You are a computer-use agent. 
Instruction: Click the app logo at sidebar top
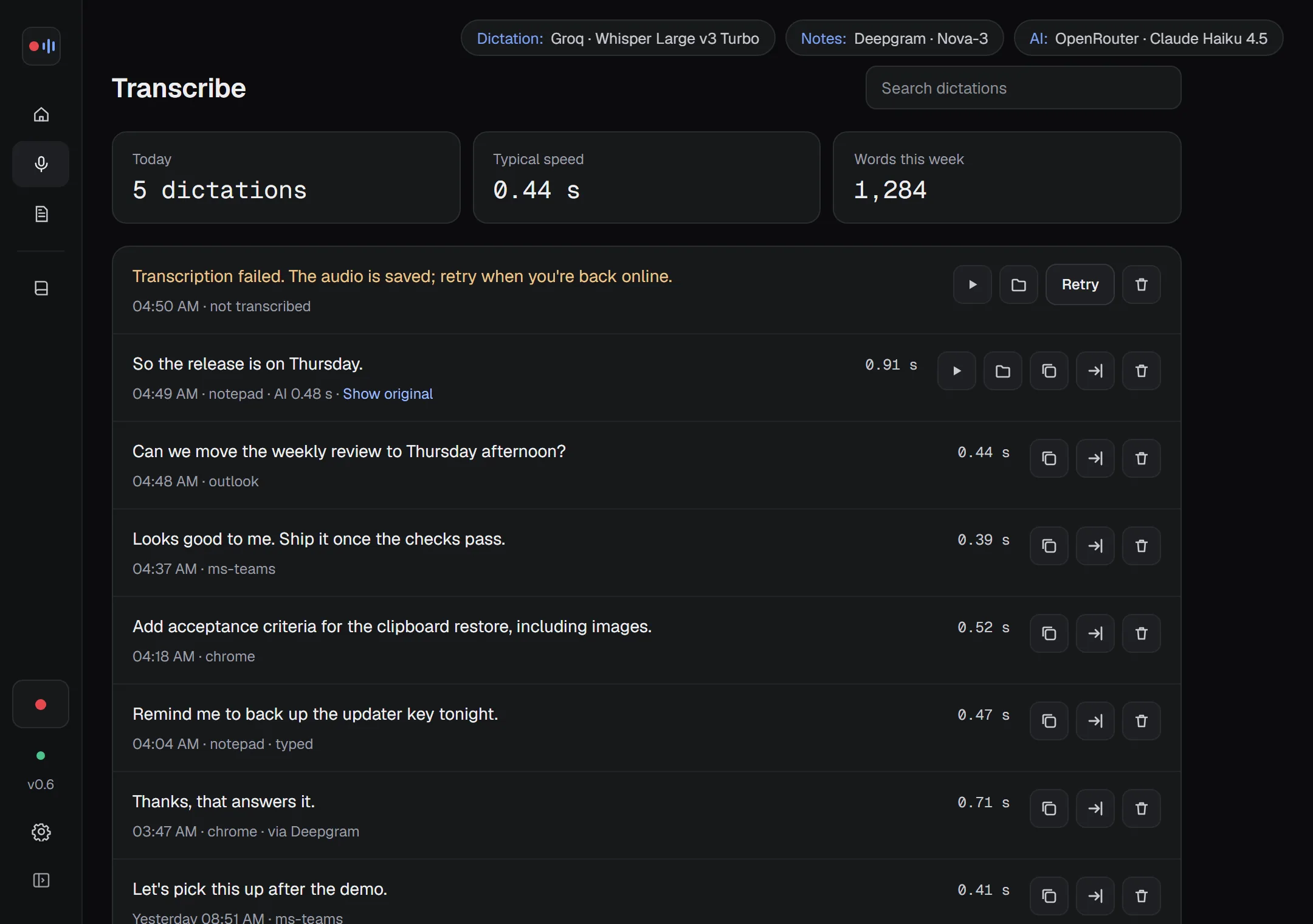click(x=41, y=46)
